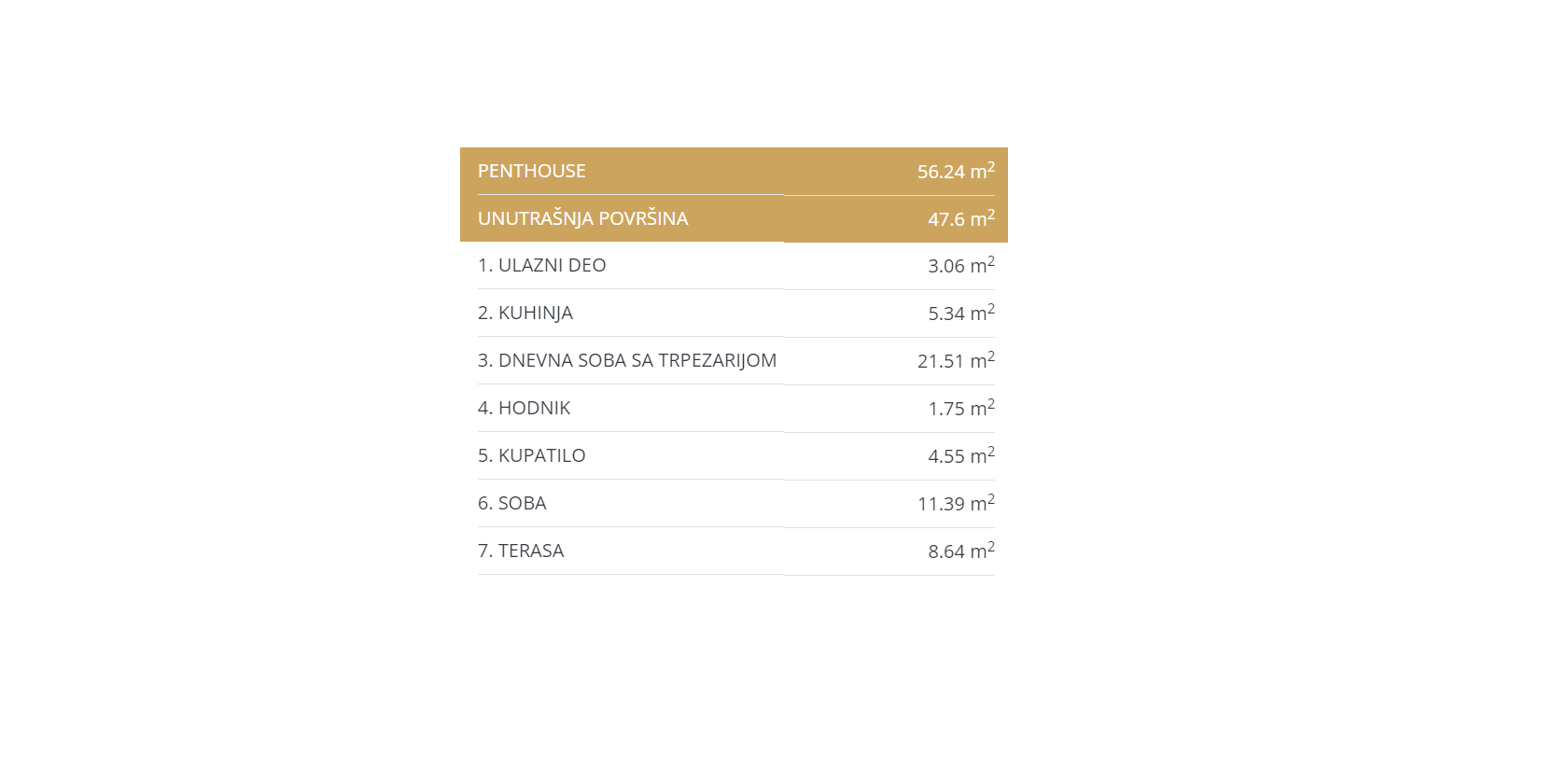Select the 8.64 m² terrace area value
1568x781 pixels.
(959, 551)
